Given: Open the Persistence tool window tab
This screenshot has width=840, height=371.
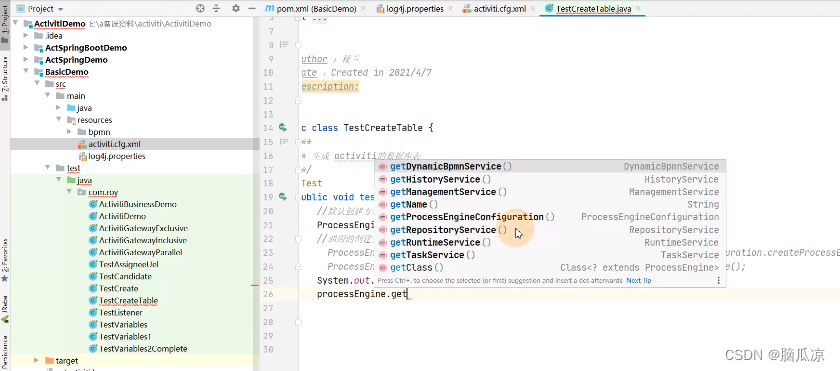Looking at the screenshot, I should [x=5, y=352].
